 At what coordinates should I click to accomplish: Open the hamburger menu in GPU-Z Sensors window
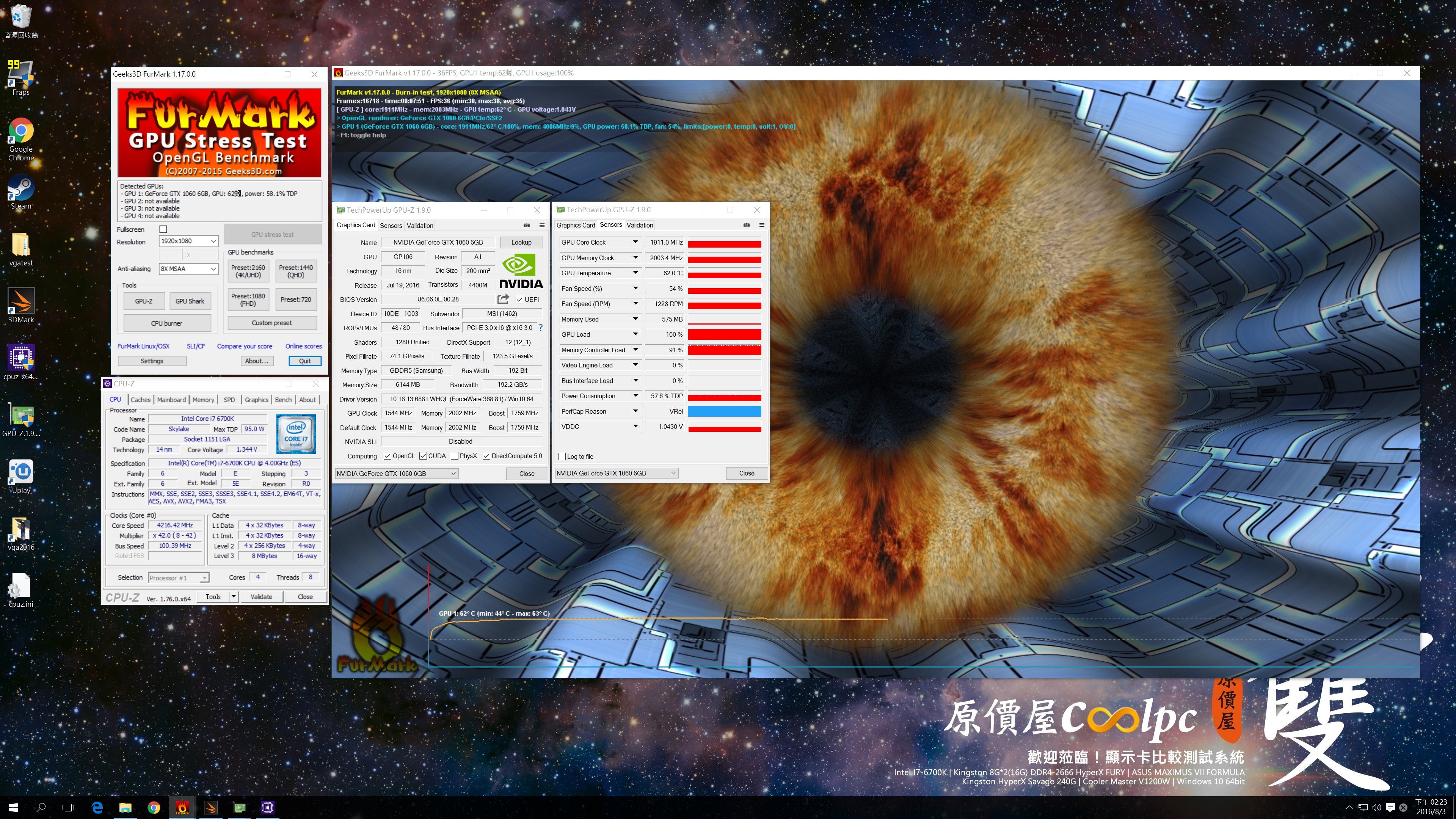(x=761, y=225)
